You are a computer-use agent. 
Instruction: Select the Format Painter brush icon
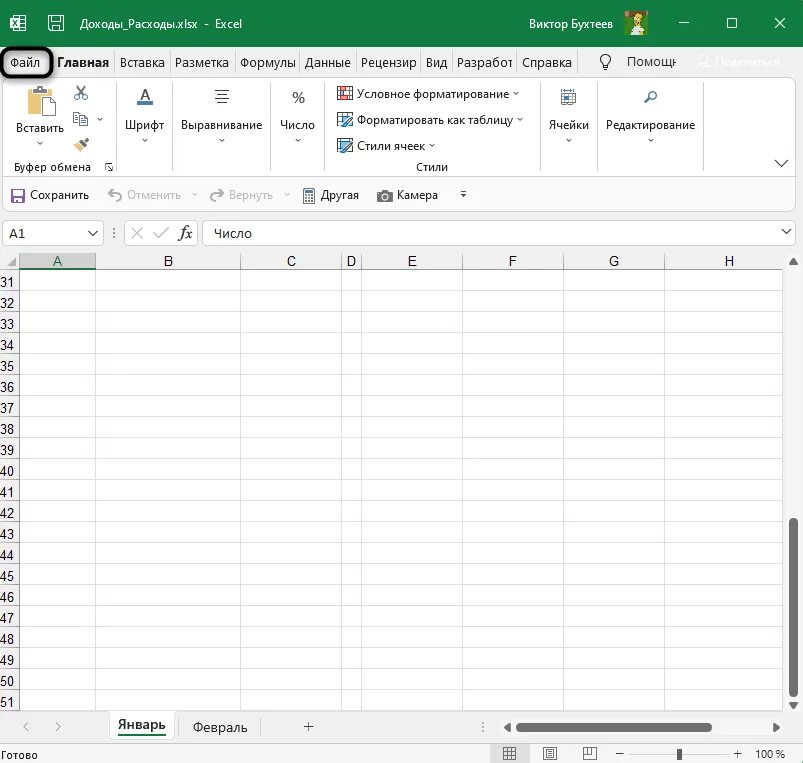coord(81,145)
